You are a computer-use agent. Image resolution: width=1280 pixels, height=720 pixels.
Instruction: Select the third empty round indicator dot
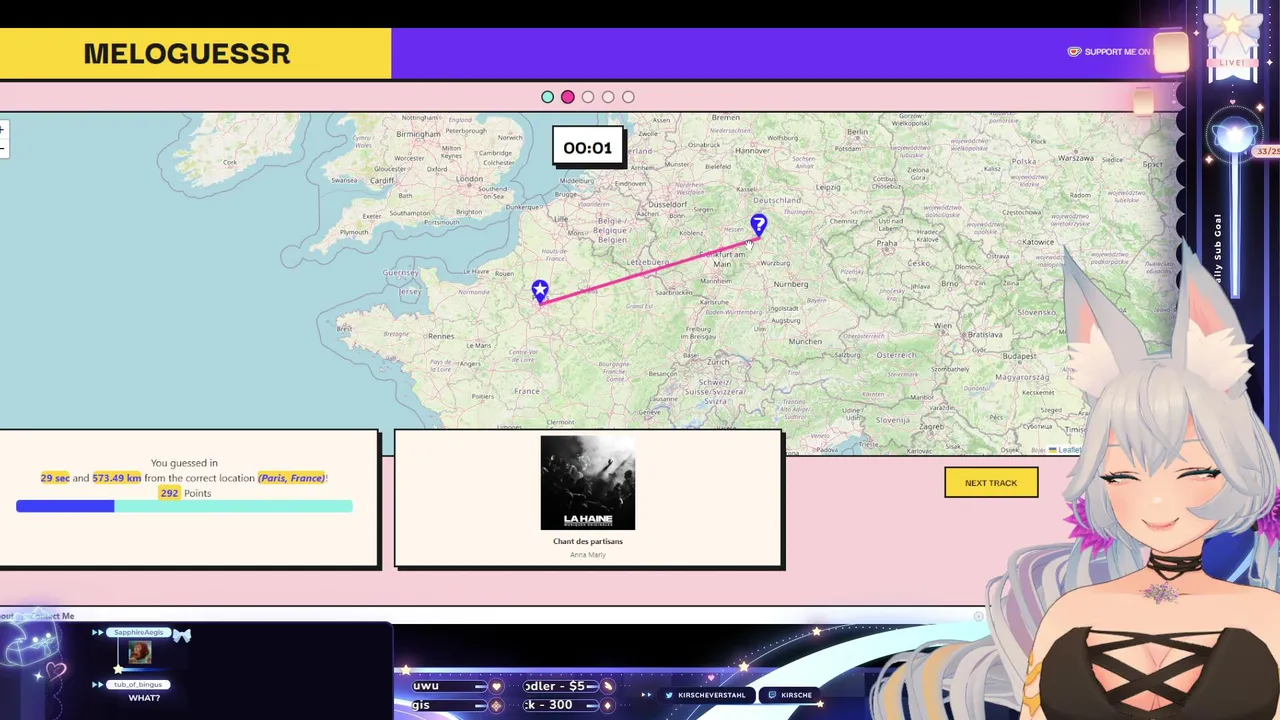click(x=588, y=97)
